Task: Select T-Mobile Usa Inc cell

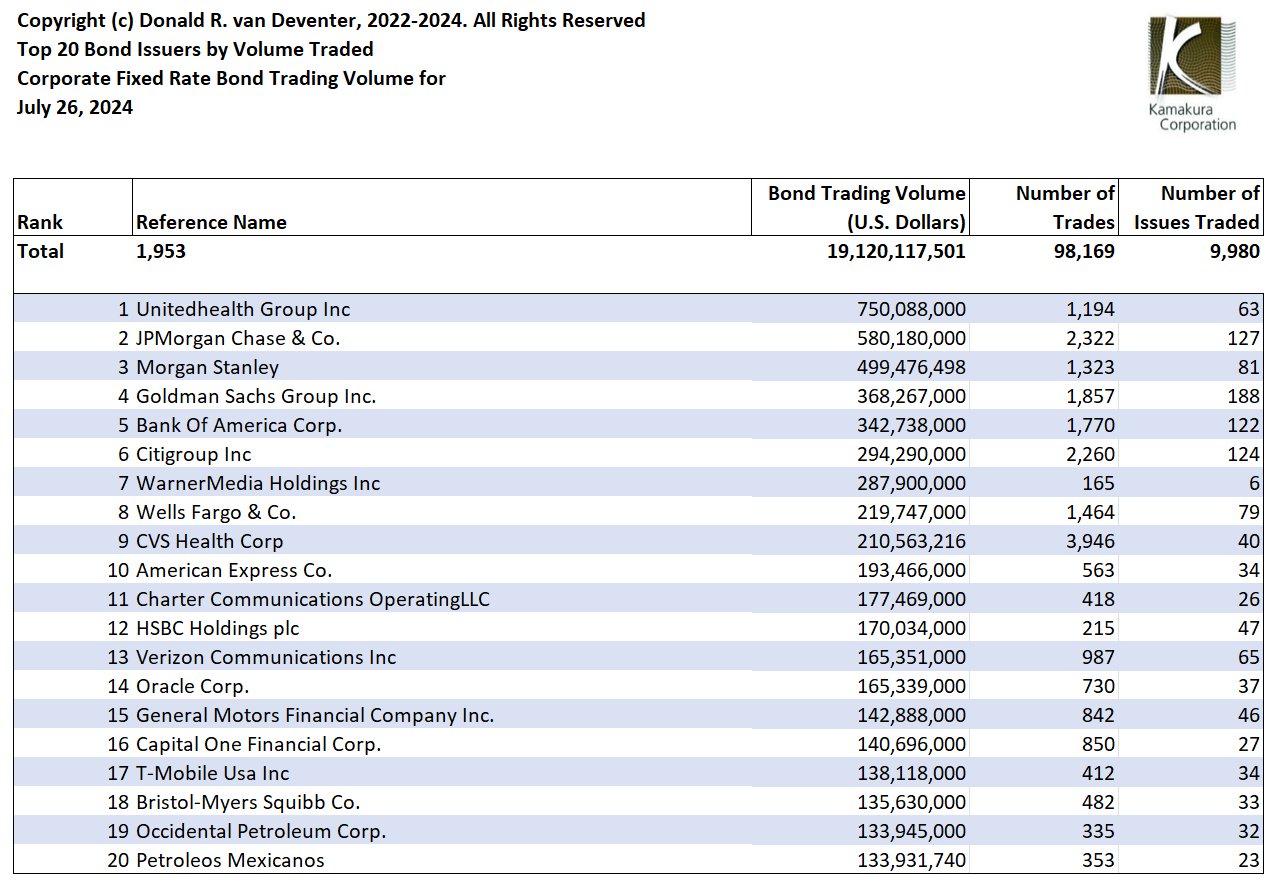Action: pos(213,773)
